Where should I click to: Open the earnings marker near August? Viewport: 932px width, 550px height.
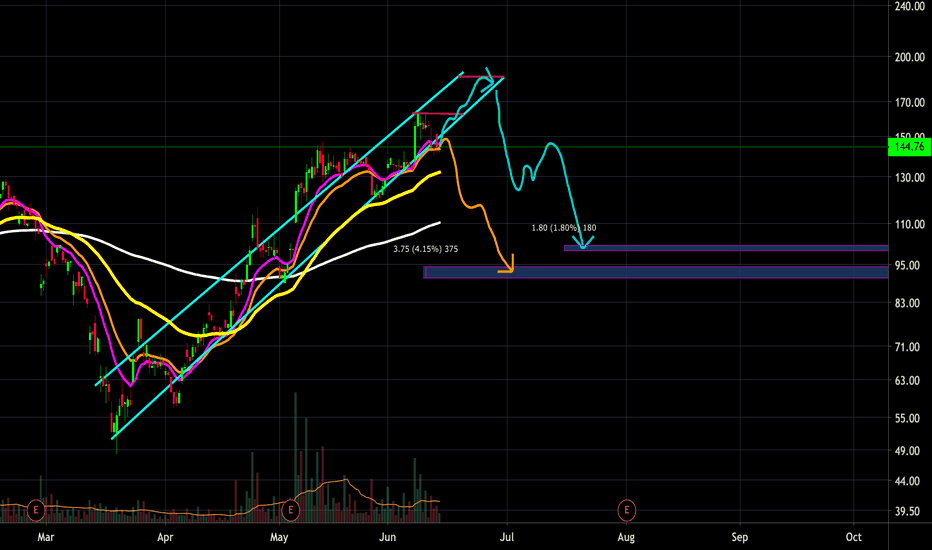point(626,510)
